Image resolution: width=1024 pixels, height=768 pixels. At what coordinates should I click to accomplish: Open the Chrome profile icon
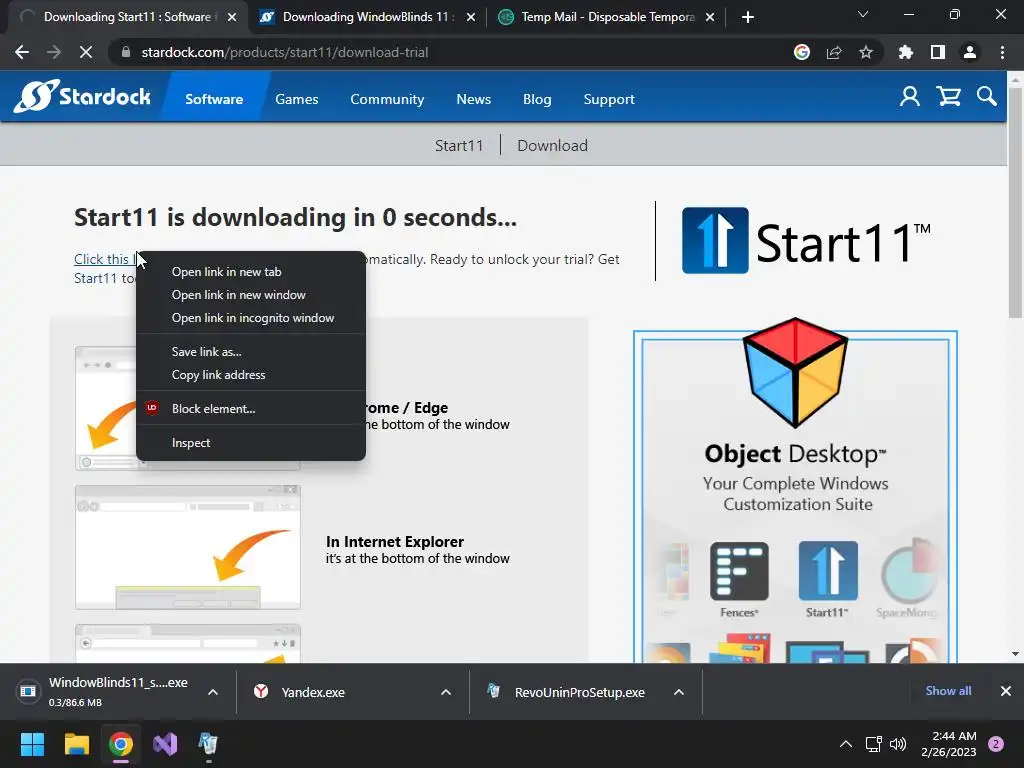(x=970, y=52)
